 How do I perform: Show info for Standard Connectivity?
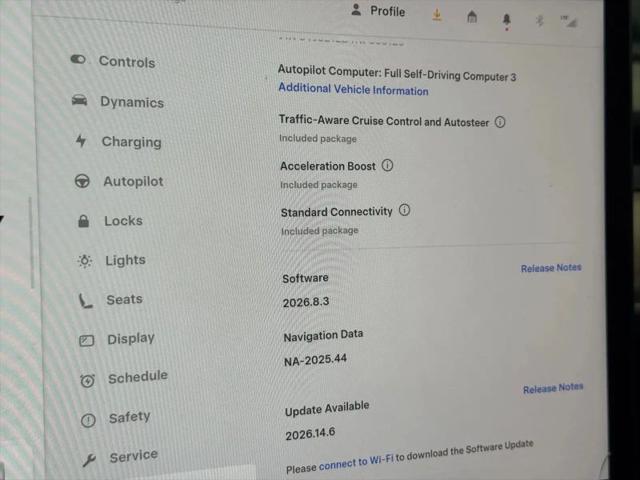(x=404, y=210)
